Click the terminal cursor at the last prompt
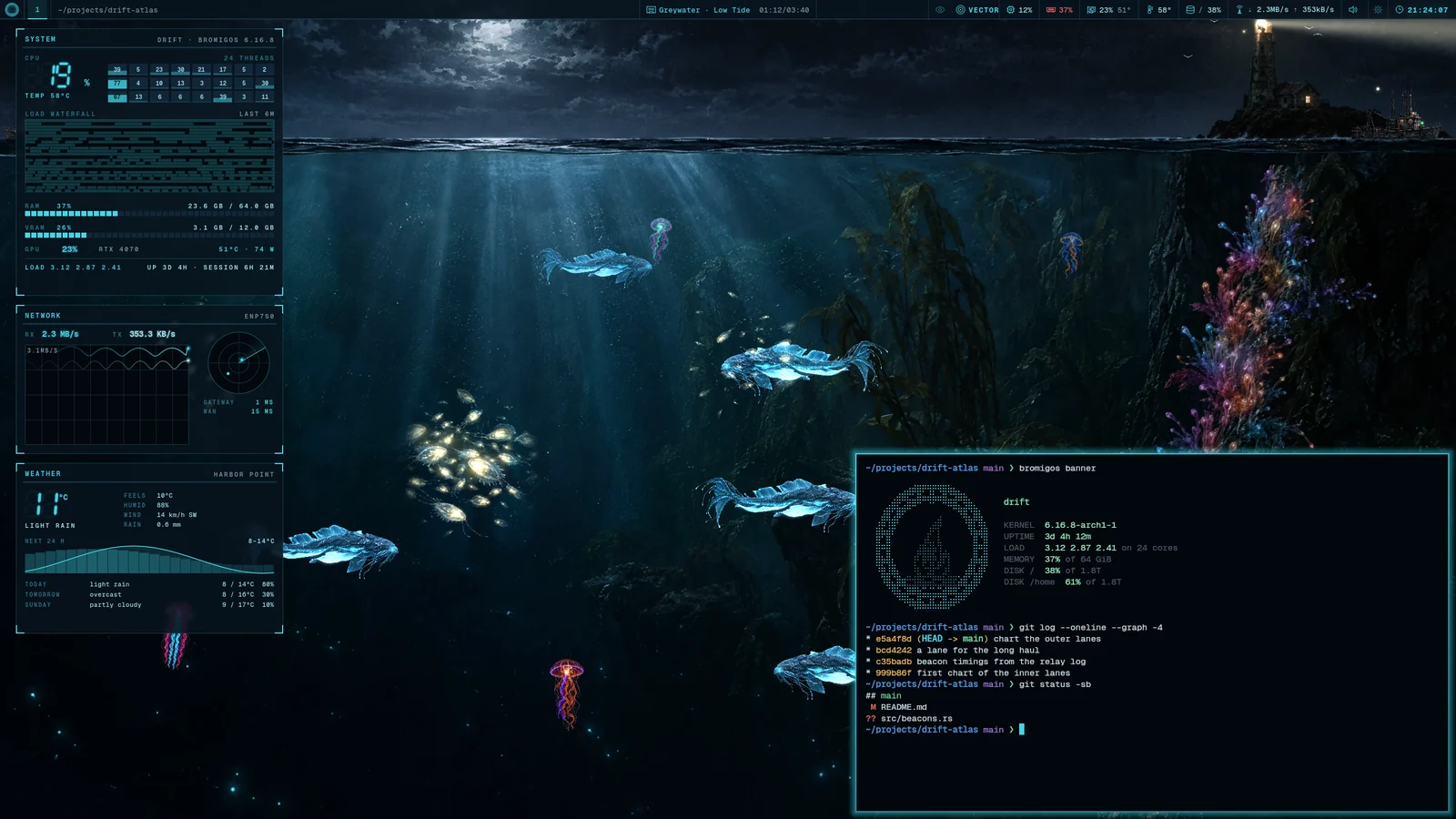This screenshot has width=1456, height=819. (x=1022, y=730)
